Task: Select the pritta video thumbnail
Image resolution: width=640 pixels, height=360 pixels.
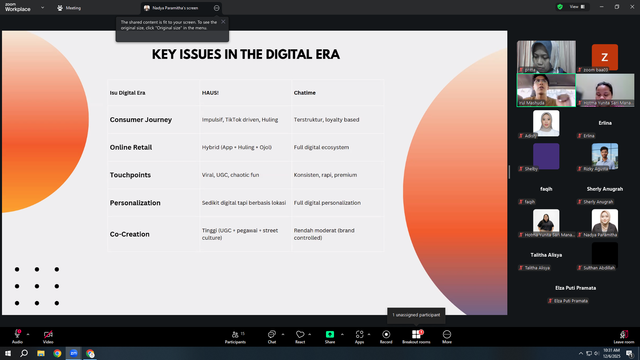Action: pos(546,57)
